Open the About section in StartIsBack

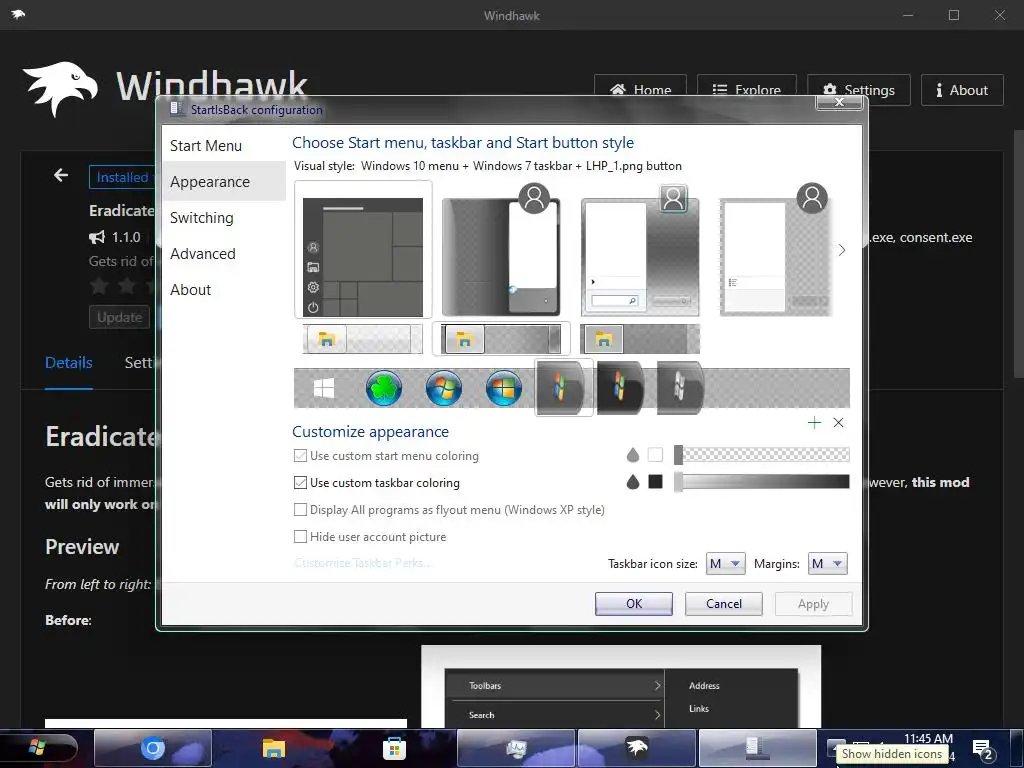pyautogui.click(x=223, y=289)
